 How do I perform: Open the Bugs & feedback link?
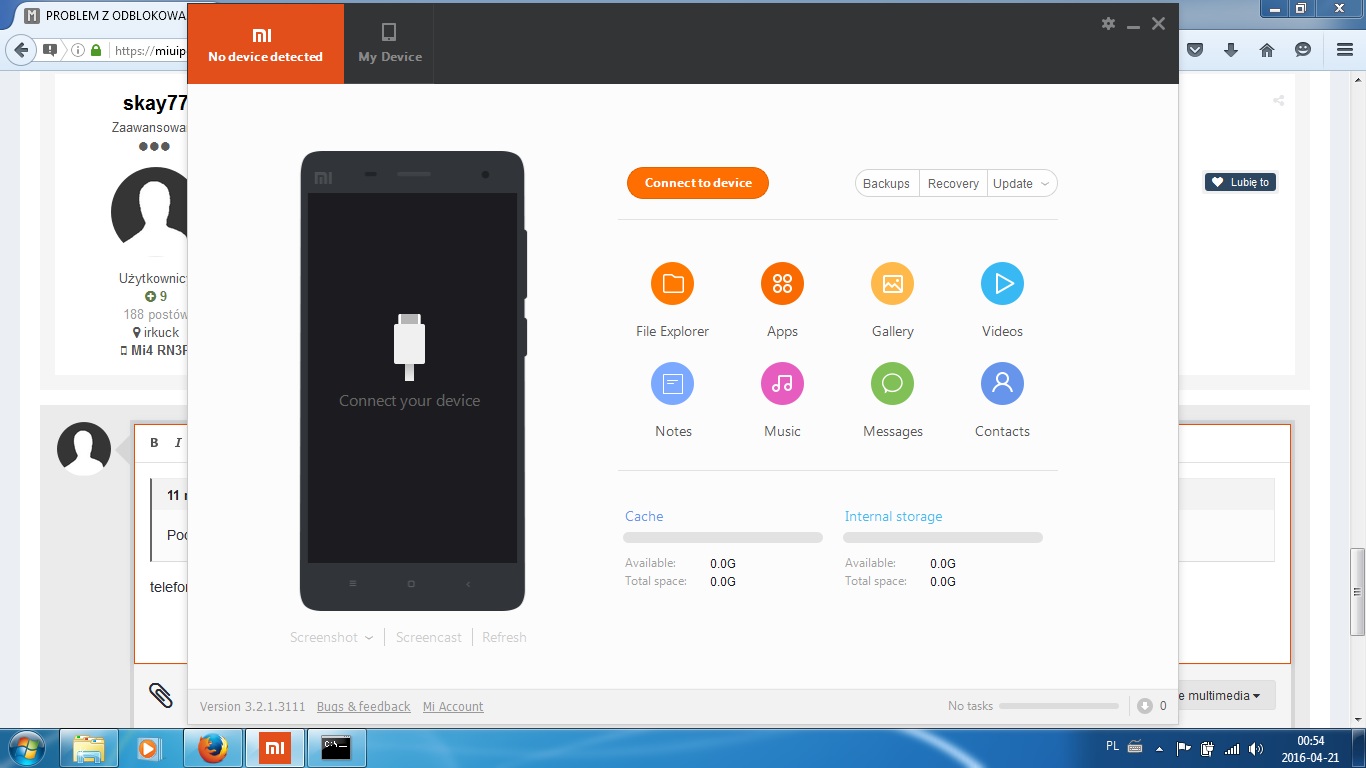[x=363, y=706]
